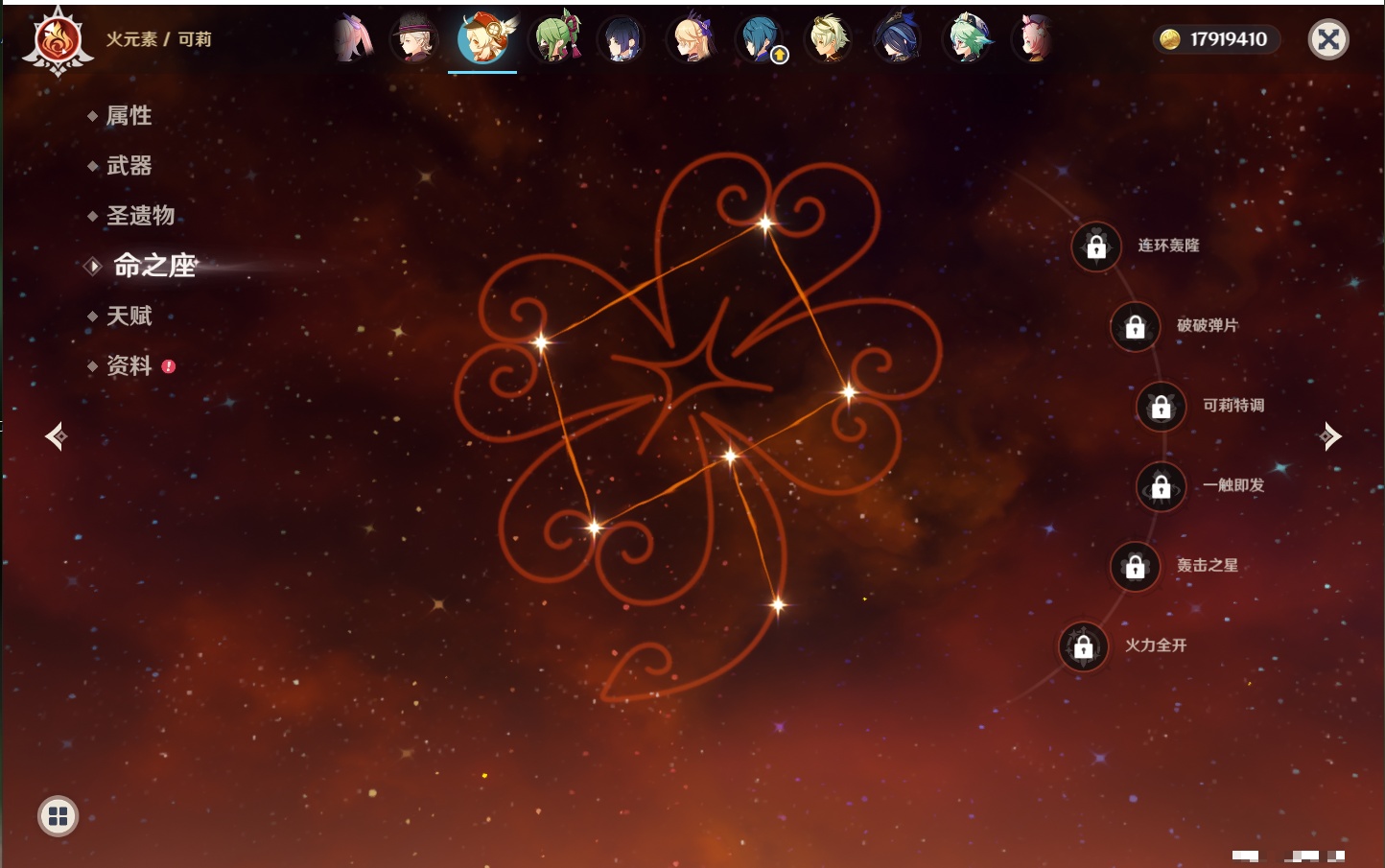Select the mint-haired avatar with glasses
This screenshot has width=1385, height=868.
[x=967, y=39]
